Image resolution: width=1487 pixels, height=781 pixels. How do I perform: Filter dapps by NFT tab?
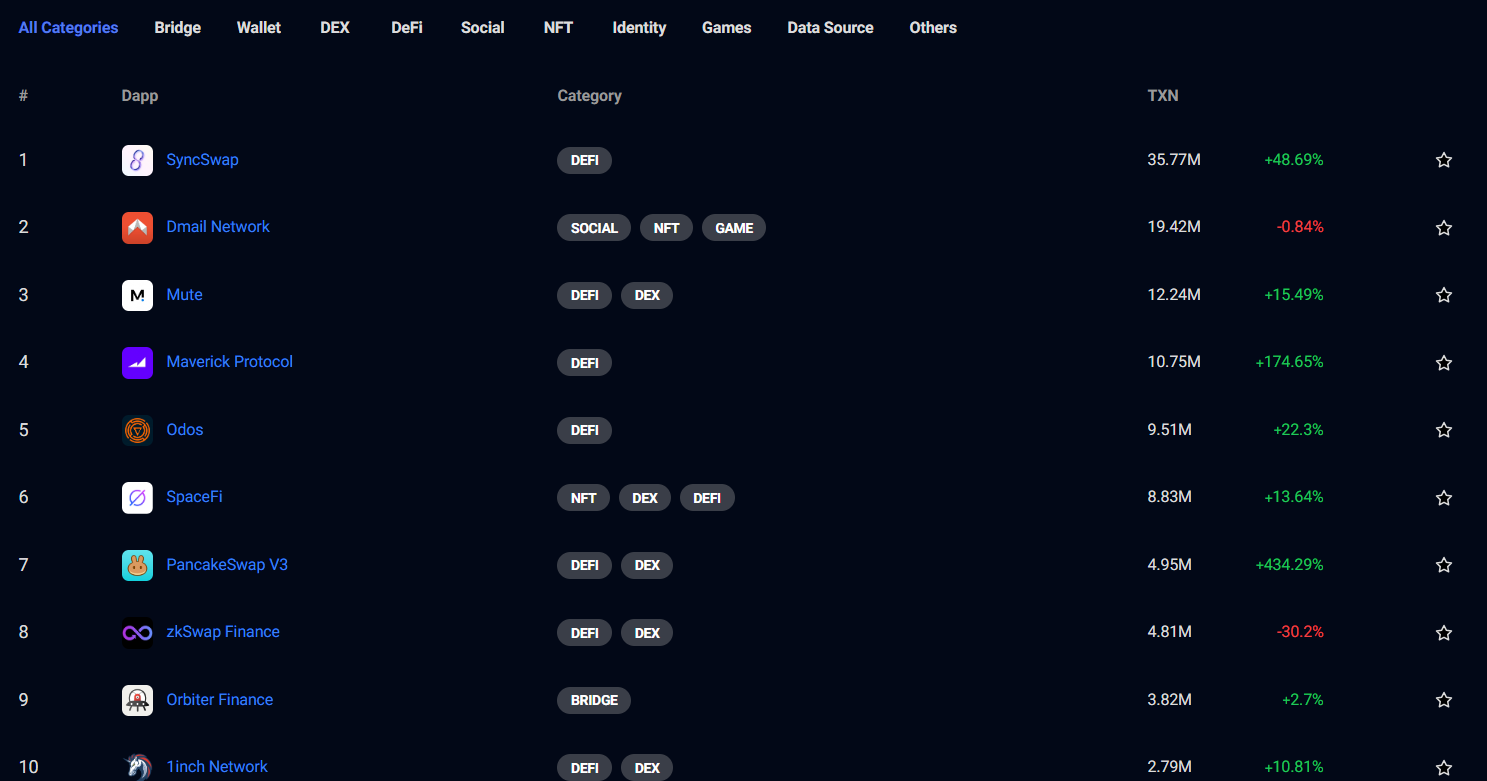pyautogui.click(x=558, y=28)
